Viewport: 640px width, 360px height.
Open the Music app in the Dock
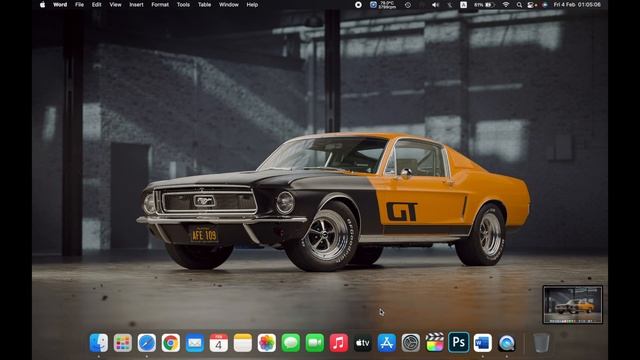pyautogui.click(x=339, y=343)
